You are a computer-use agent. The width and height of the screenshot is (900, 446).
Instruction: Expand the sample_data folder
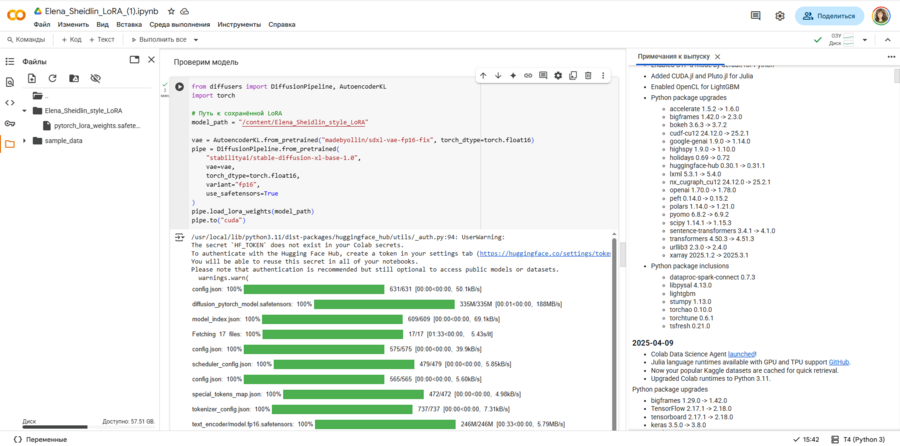click(25, 141)
